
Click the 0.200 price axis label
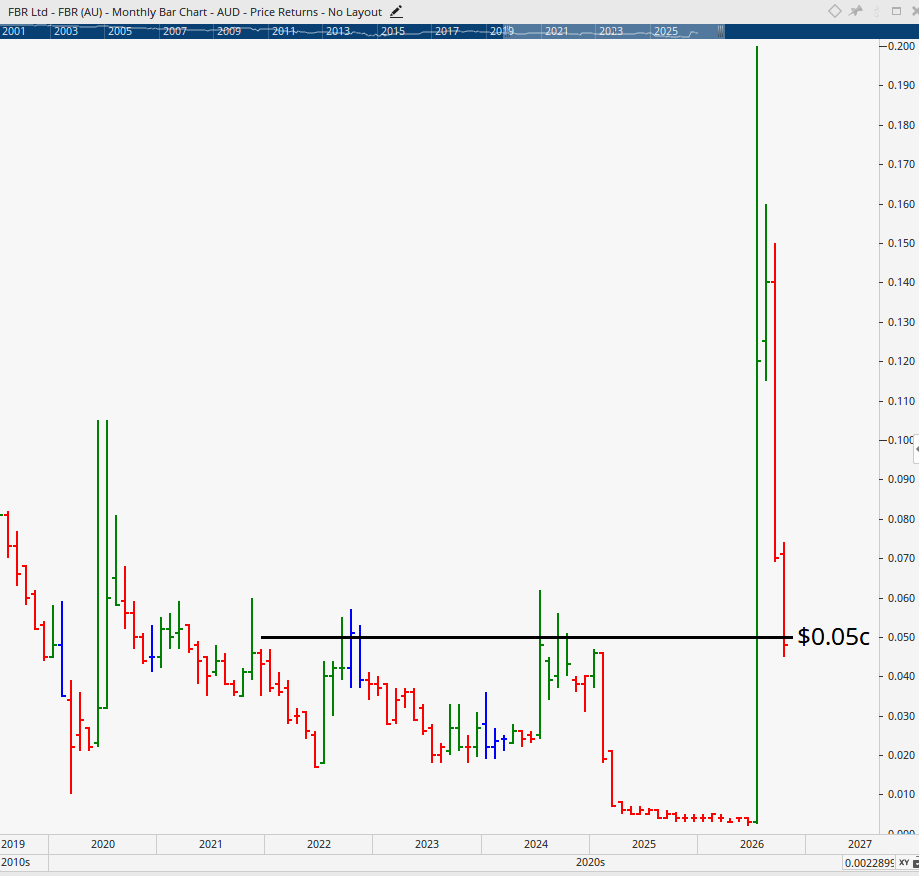901,46
